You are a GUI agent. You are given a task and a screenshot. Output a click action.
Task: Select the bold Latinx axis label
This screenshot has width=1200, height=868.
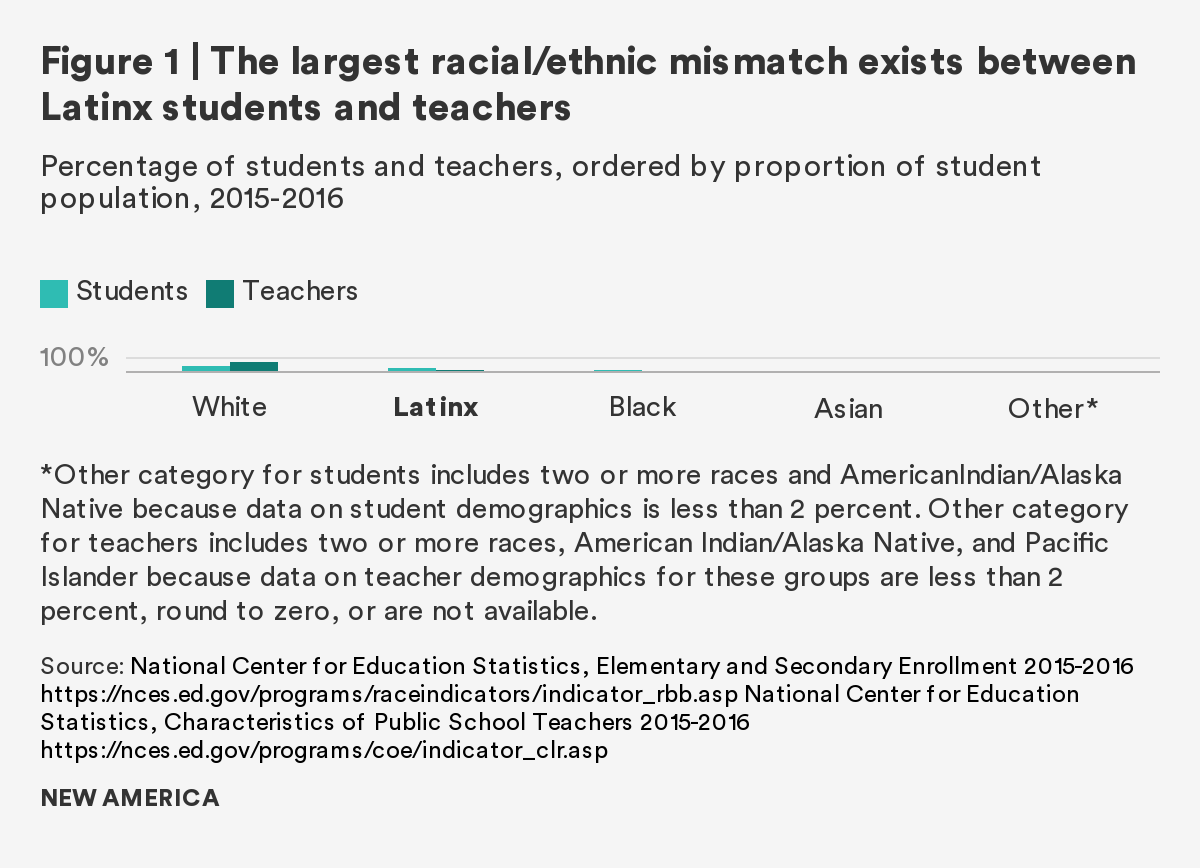click(436, 408)
